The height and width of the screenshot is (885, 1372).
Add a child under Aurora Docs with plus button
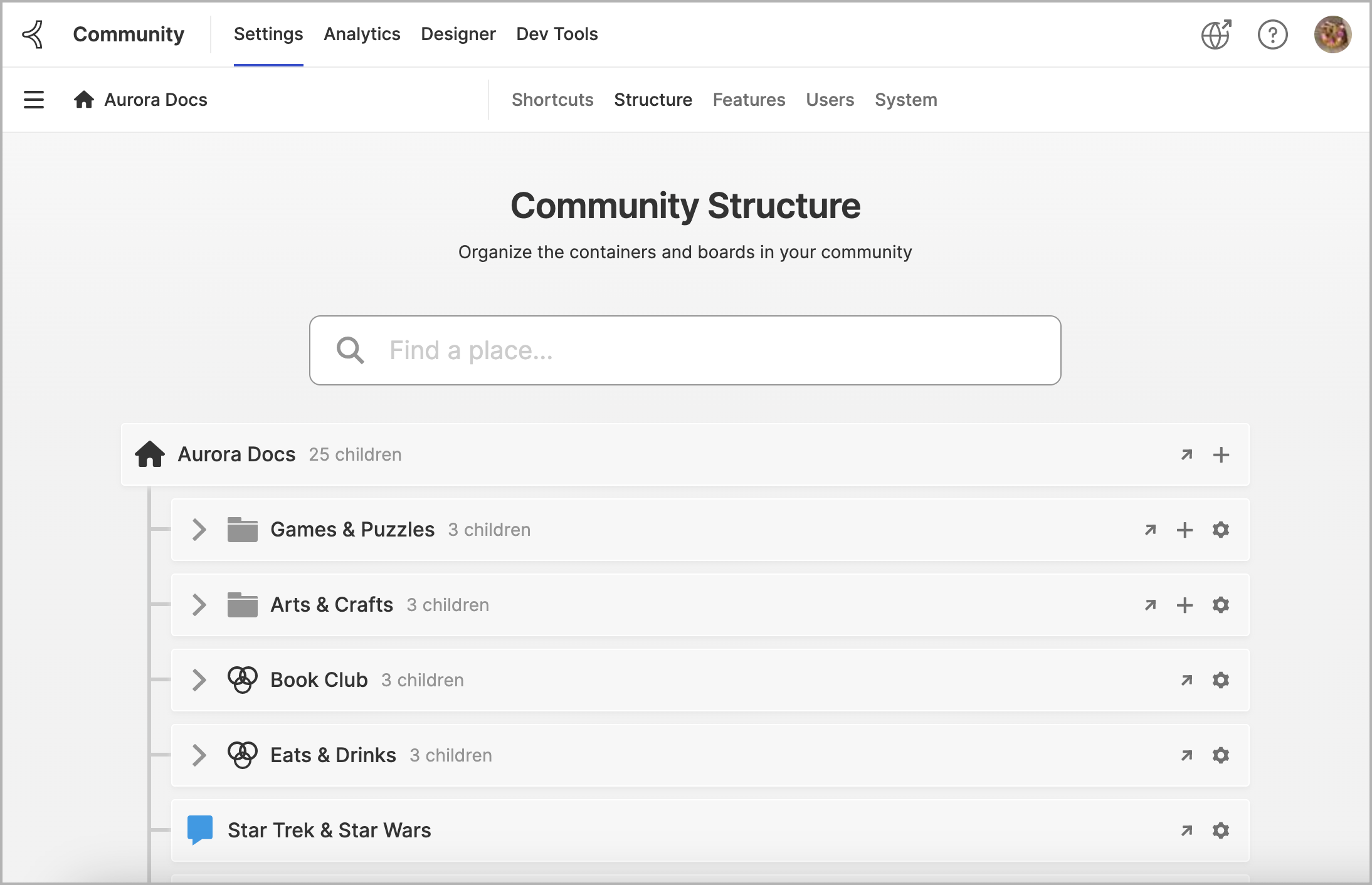[x=1222, y=454]
